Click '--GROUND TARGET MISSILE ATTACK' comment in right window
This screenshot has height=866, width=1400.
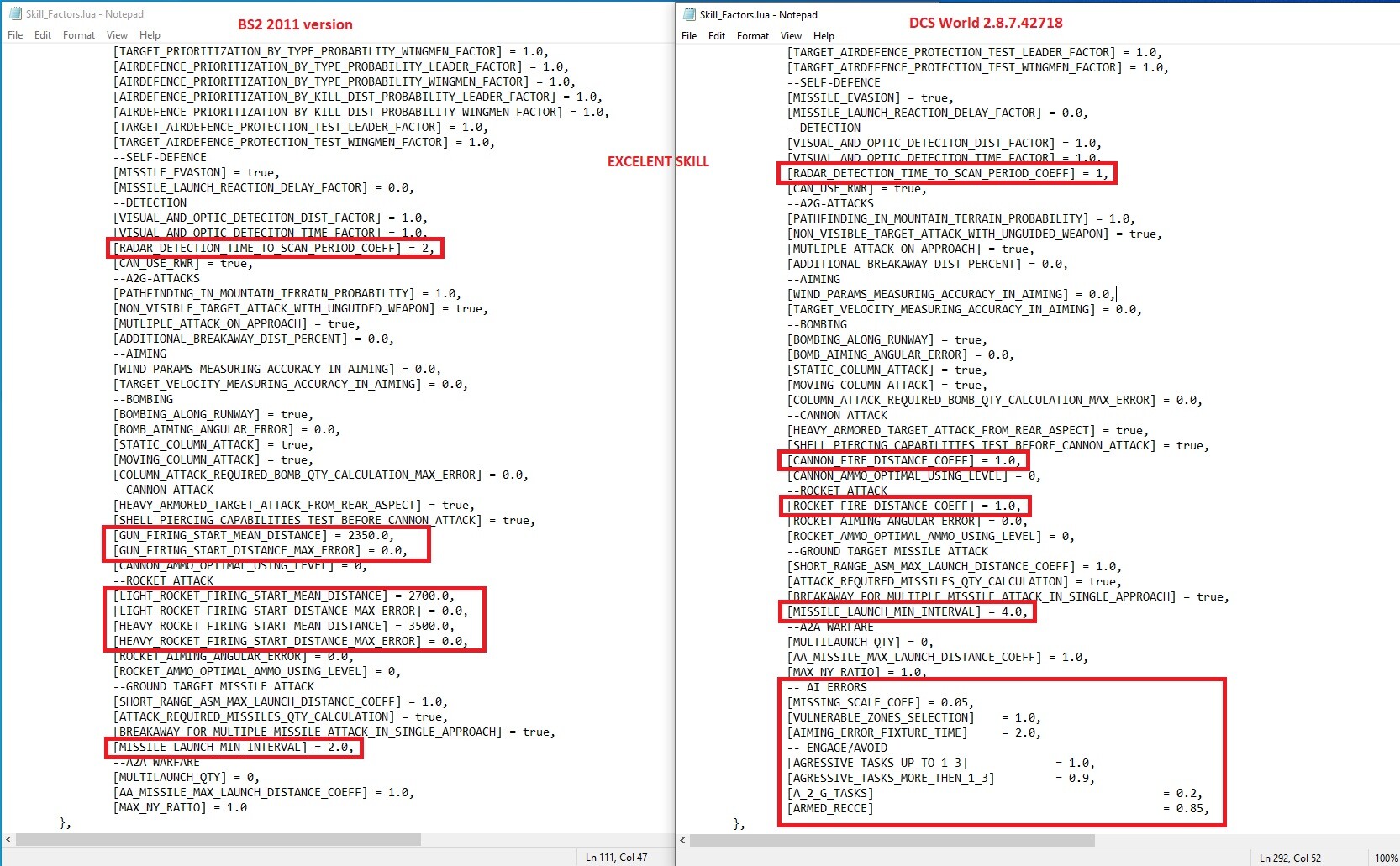point(887,551)
